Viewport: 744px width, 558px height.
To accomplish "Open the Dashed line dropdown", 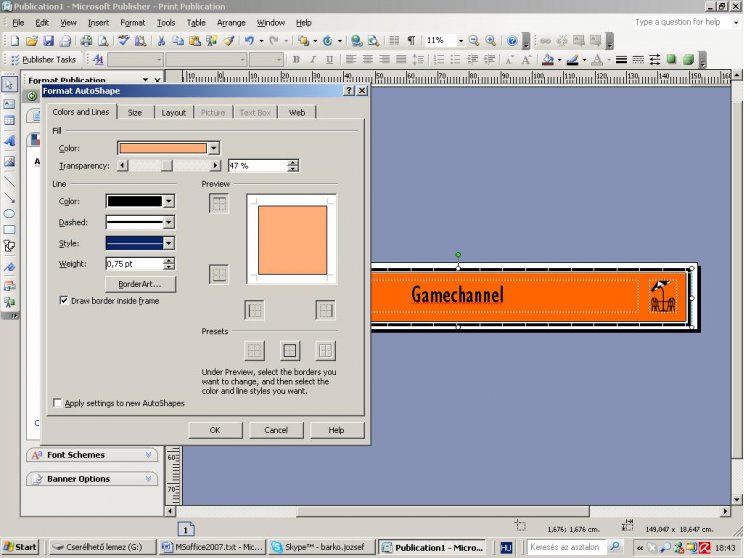I will tap(168, 222).
